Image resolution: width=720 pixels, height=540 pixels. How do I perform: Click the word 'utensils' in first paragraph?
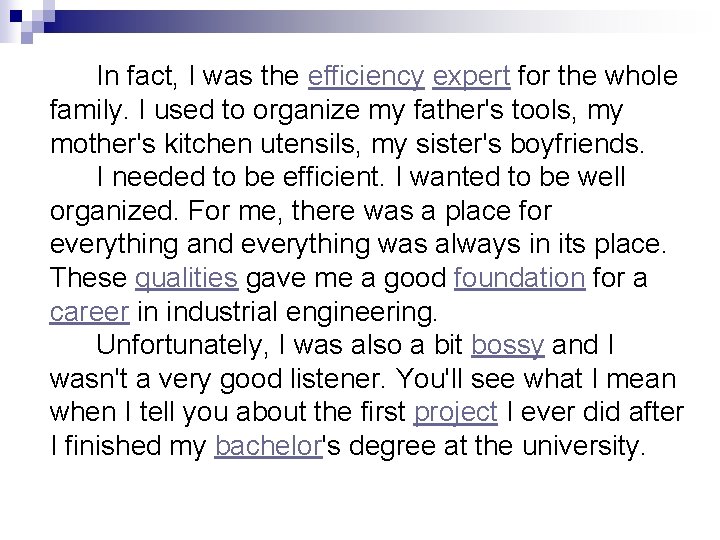pos(308,144)
